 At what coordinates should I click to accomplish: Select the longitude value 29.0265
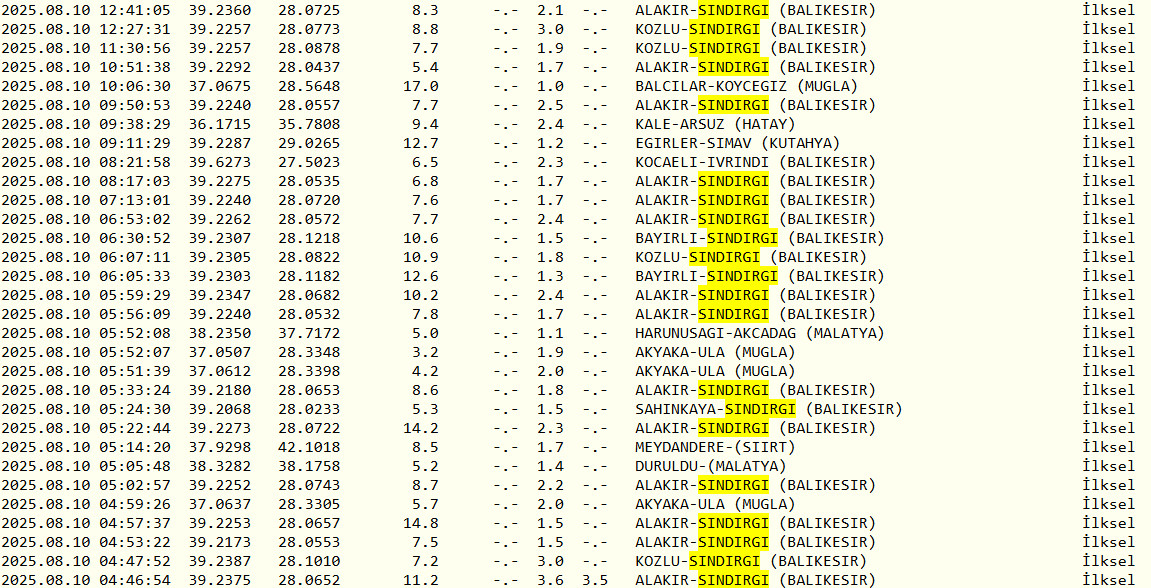click(309, 144)
